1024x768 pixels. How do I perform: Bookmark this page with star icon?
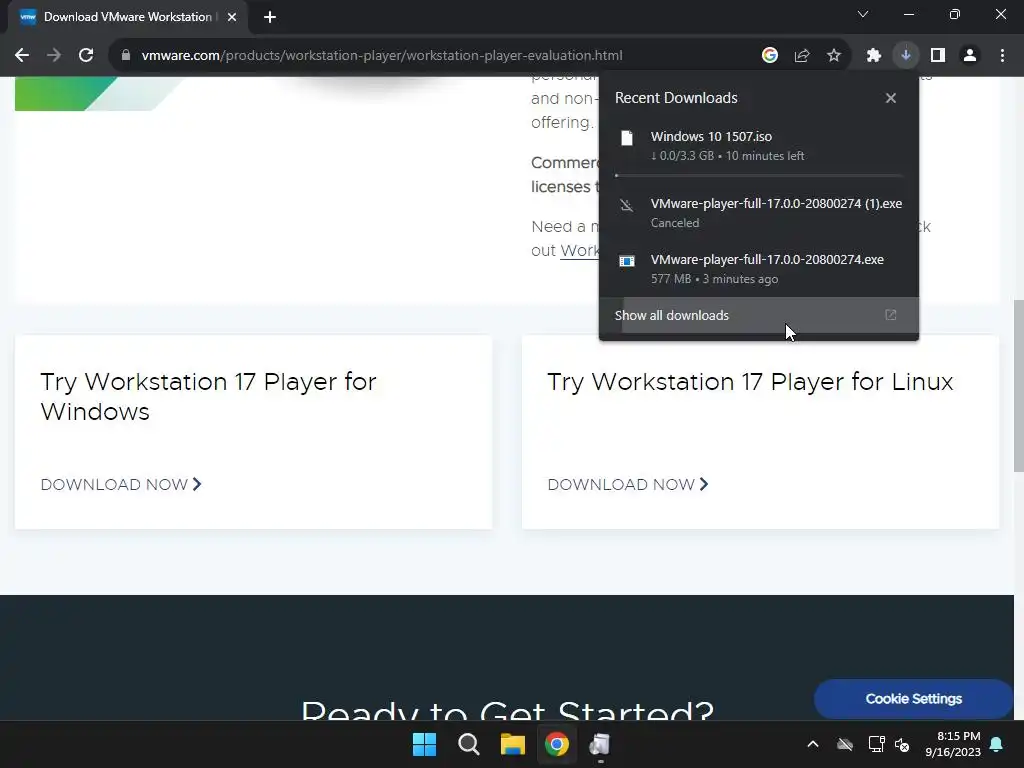834,56
